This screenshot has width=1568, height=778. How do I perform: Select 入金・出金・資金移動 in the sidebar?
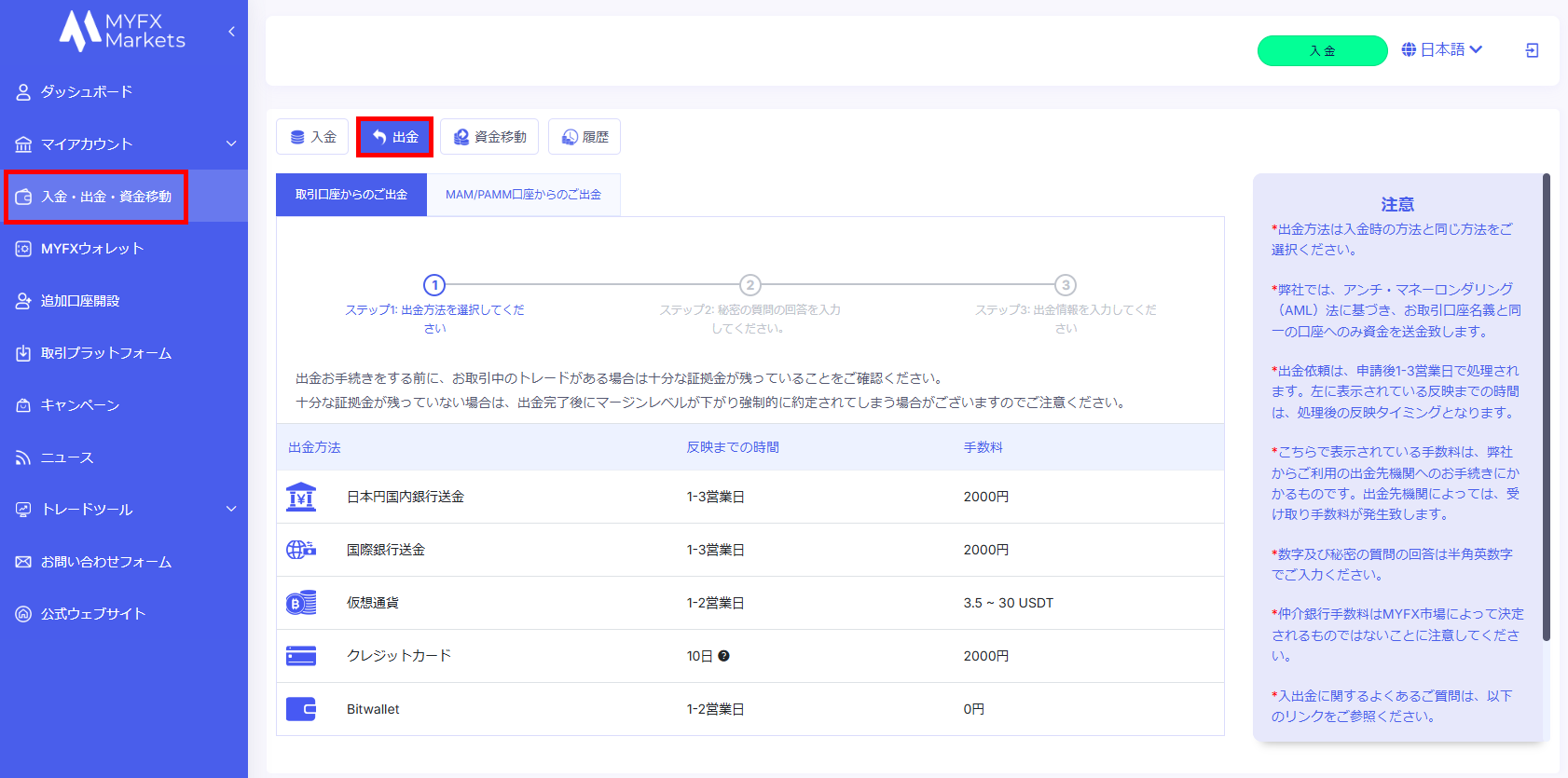(x=124, y=196)
